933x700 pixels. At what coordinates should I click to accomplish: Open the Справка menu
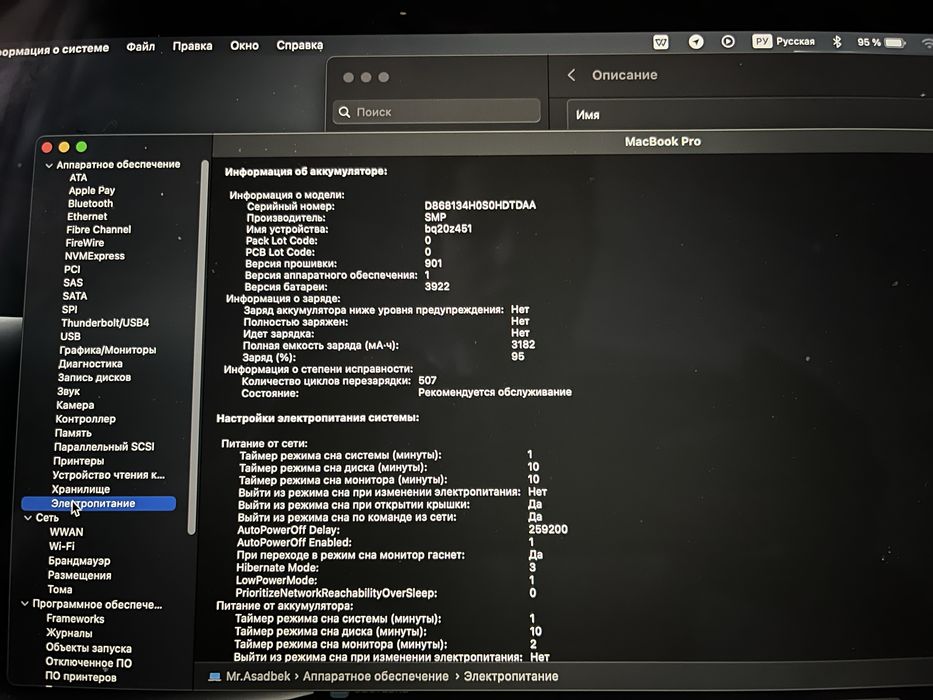(299, 45)
